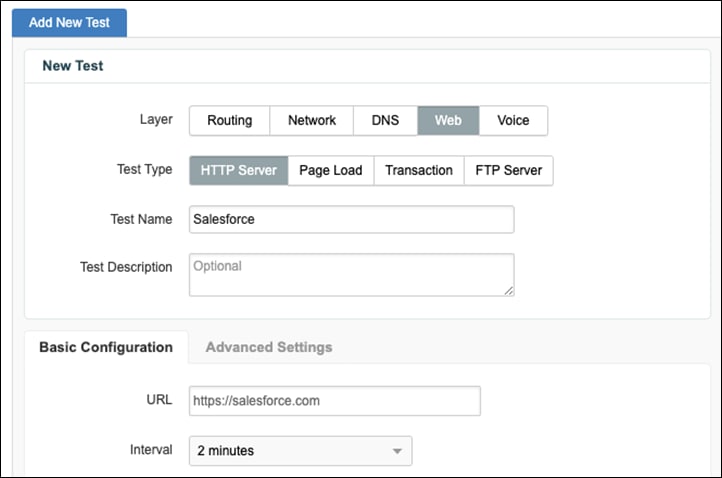Click the New Test section heading
Screen dimensions: 722x478
pos(73,66)
